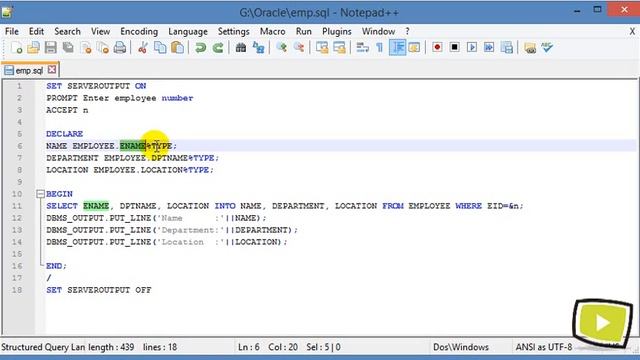Click the END; keyword on line 16

coord(56,266)
